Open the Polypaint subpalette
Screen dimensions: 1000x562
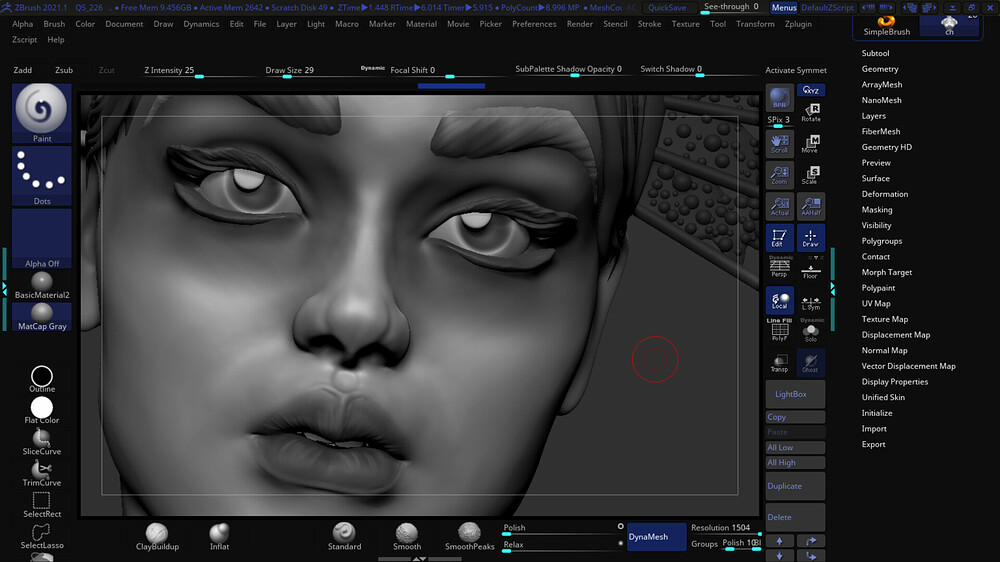tap(878, 288)
